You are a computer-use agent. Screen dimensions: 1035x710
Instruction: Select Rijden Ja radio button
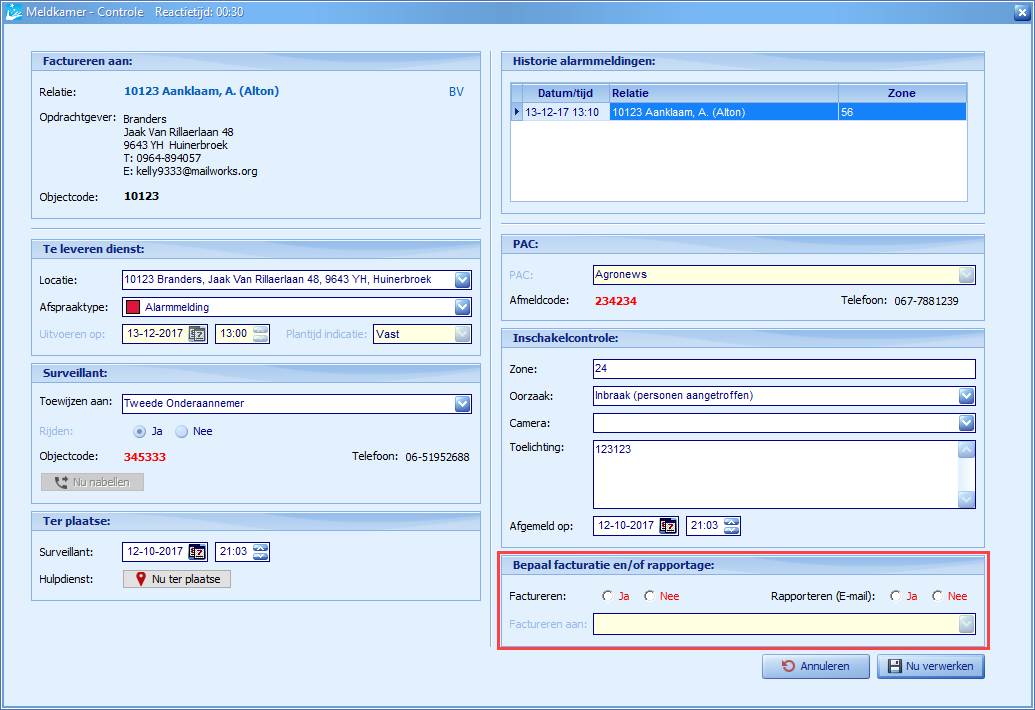[x=139, y=432]
